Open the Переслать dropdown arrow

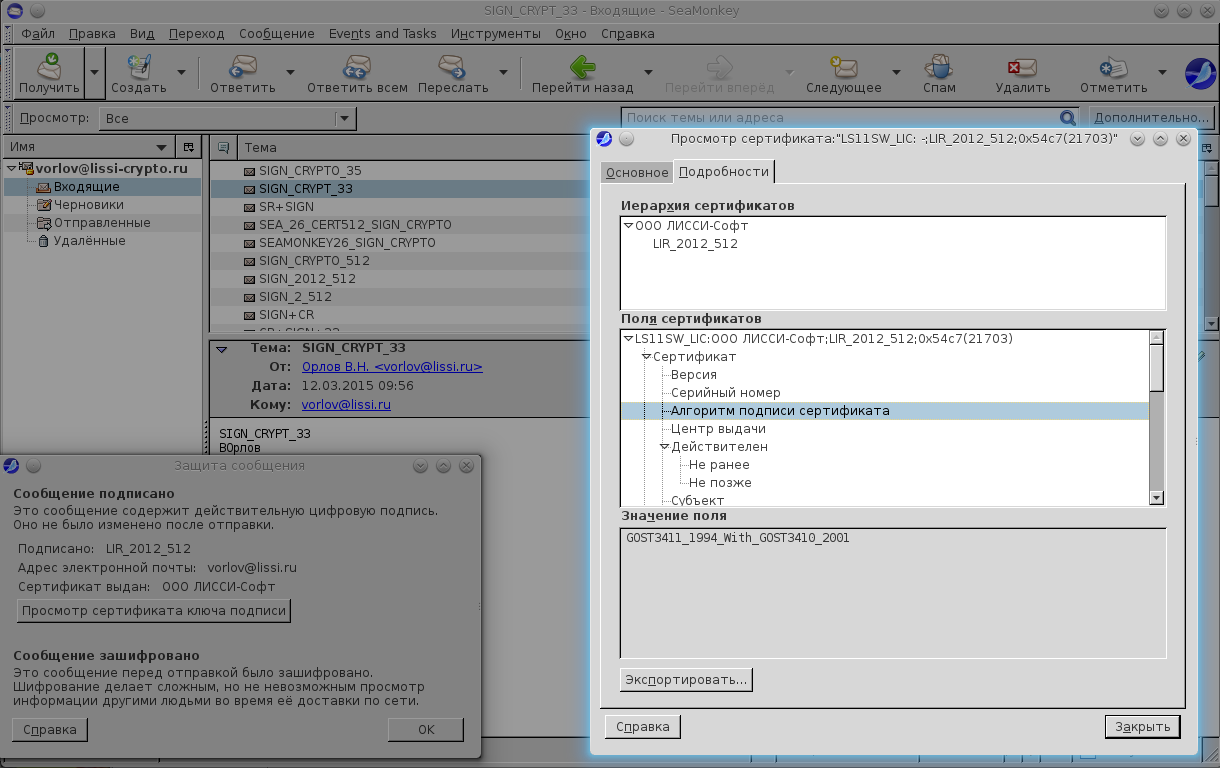502,72
